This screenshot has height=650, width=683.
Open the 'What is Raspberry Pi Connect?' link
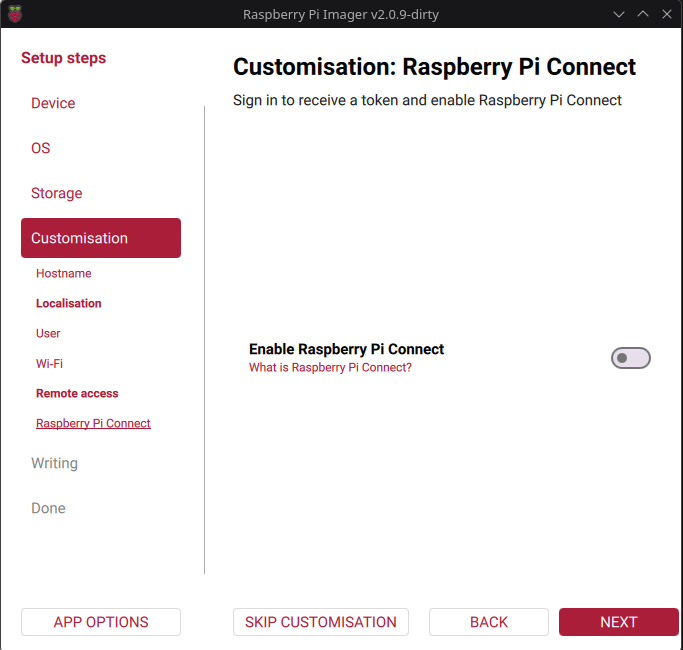(x=330, y=367)
